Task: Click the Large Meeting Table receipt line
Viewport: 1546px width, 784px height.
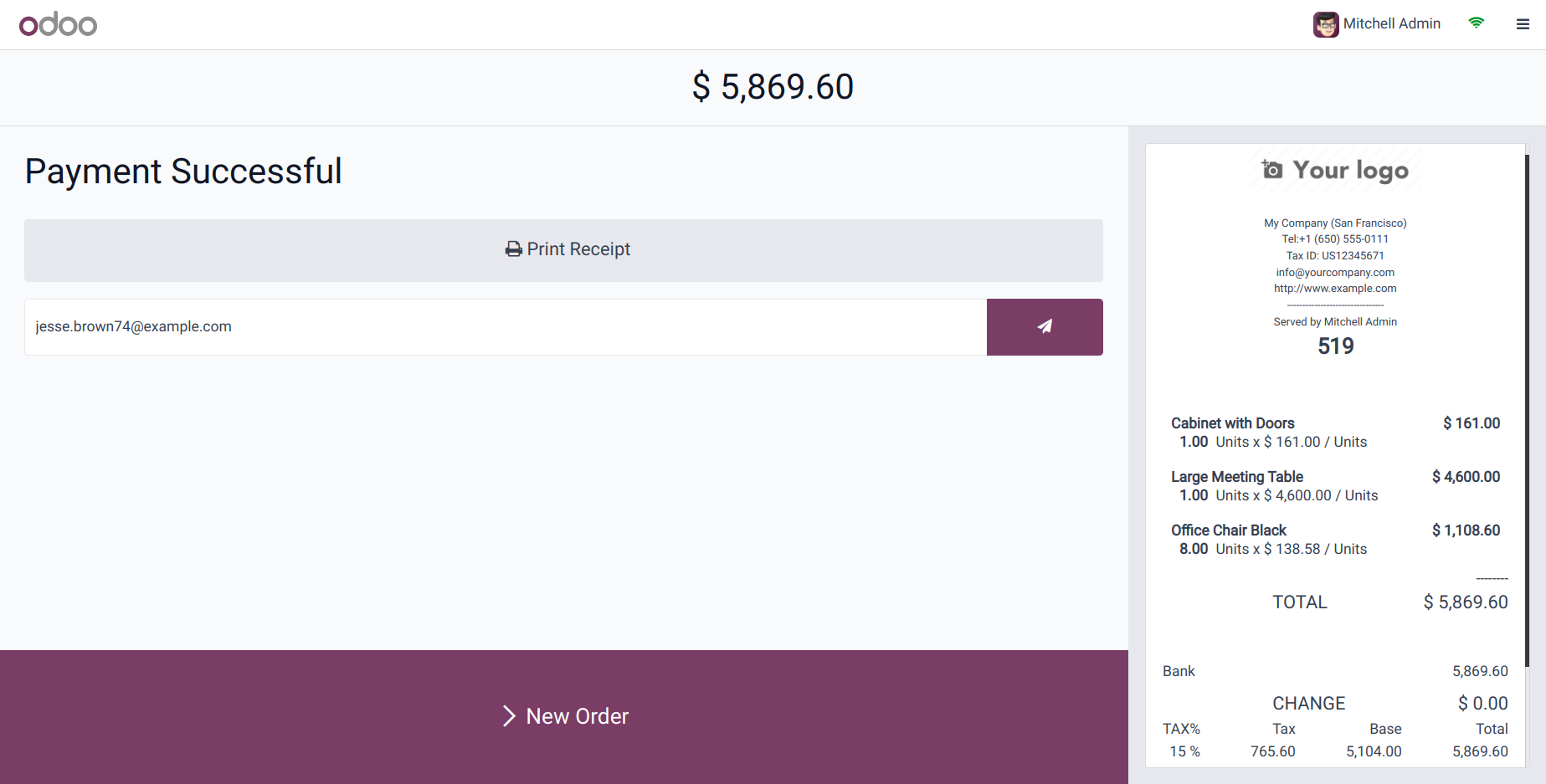Action: (1335, 486)
